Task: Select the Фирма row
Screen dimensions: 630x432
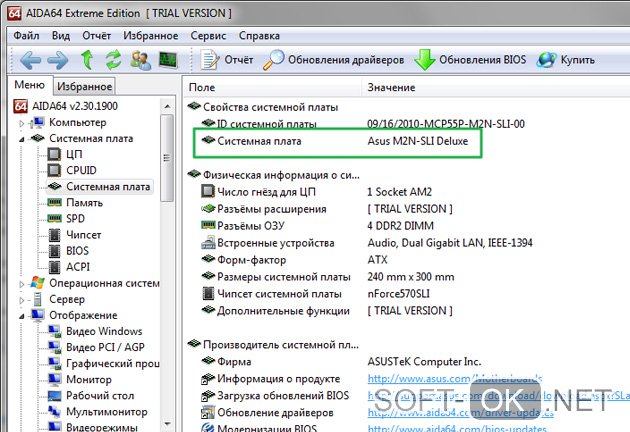Action: (x=341, y=362)
